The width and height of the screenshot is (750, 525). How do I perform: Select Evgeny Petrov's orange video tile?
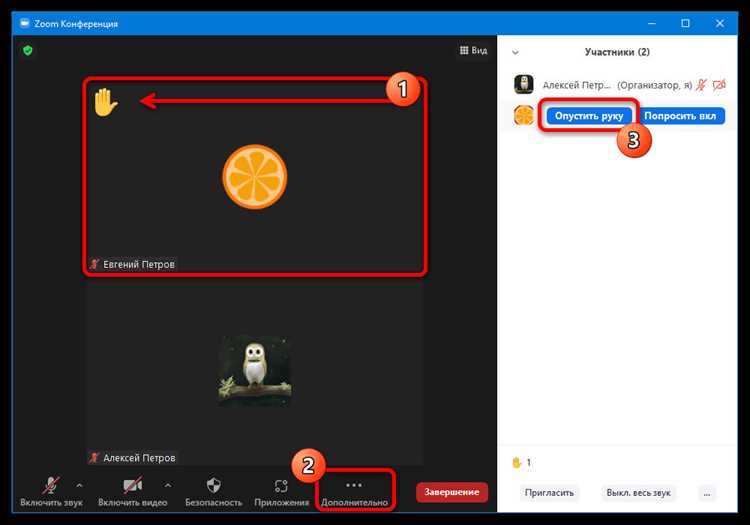[x=255, y=177]
